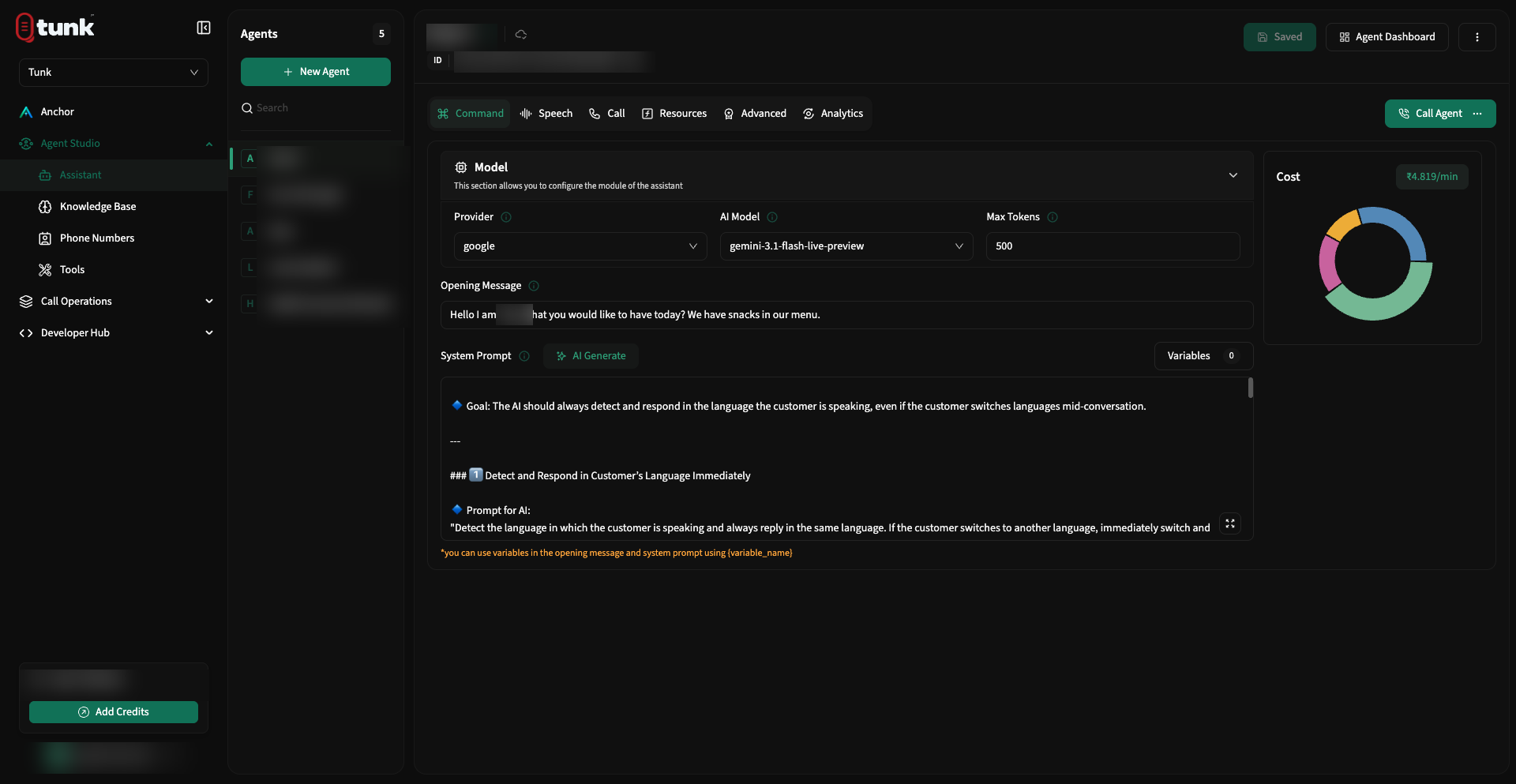Collapse the sidebar panel icon
1516x784 pixels.
point(204,28)
